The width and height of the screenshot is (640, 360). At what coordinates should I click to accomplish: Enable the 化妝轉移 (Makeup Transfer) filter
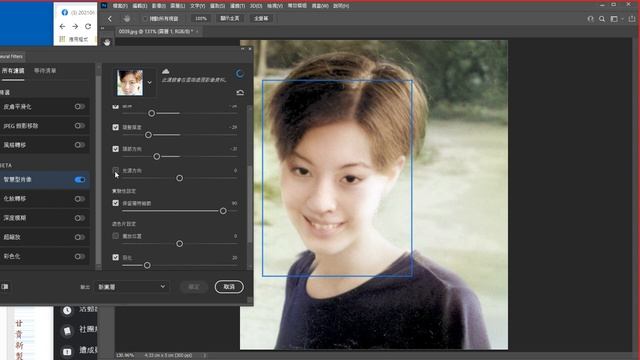[x=80, y=199]
